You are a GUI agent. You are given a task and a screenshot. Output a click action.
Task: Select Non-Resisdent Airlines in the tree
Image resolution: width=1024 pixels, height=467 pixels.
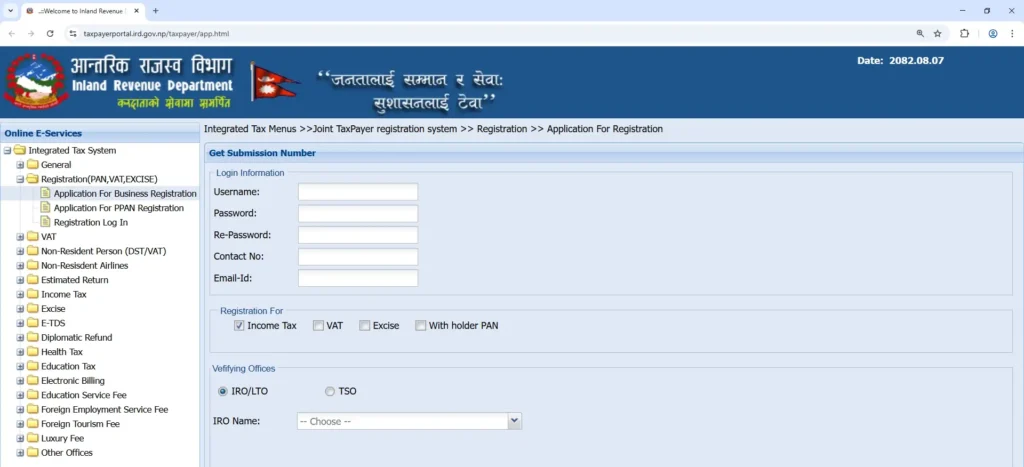click(x=84, y=265)
